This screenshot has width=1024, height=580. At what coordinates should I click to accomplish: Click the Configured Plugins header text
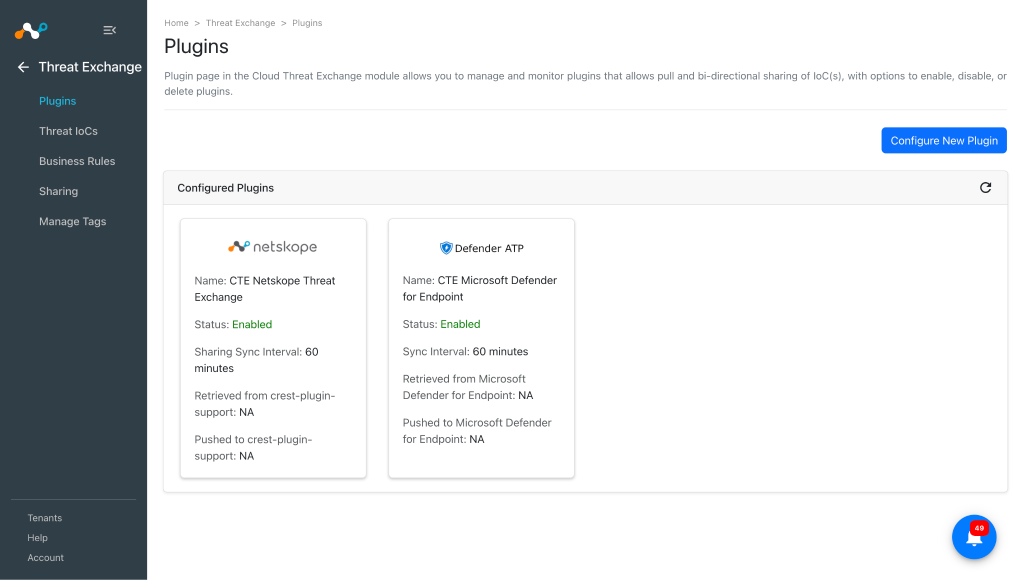(x=225, y=187)
